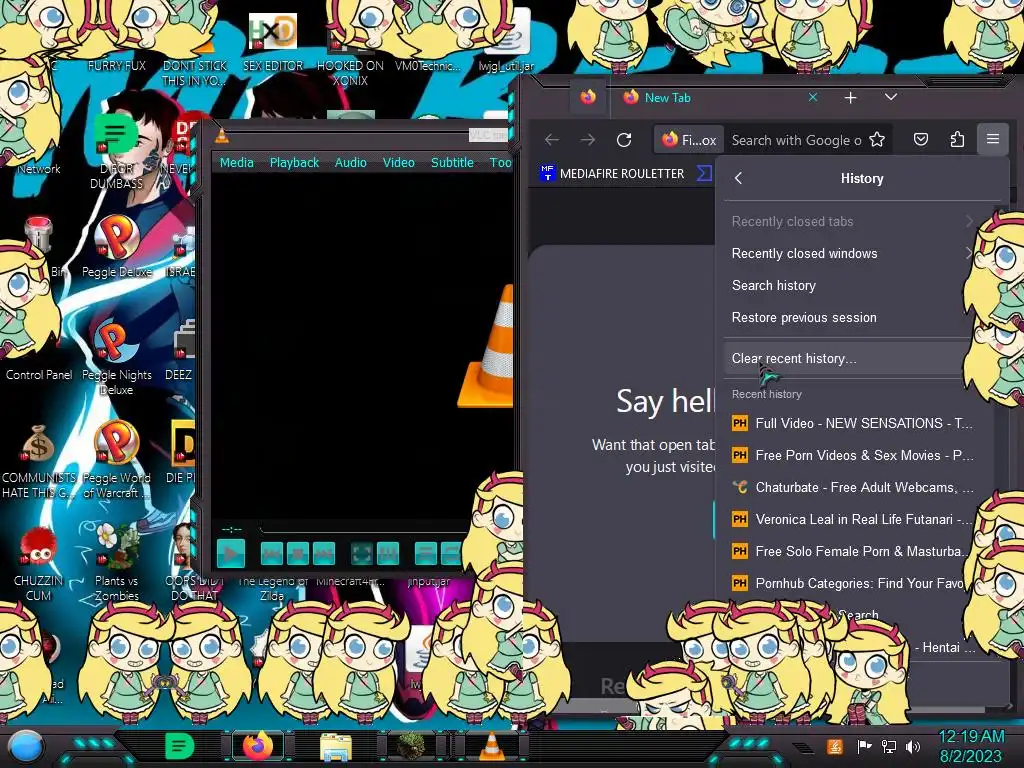Click the Start orb button

[25, 746]
